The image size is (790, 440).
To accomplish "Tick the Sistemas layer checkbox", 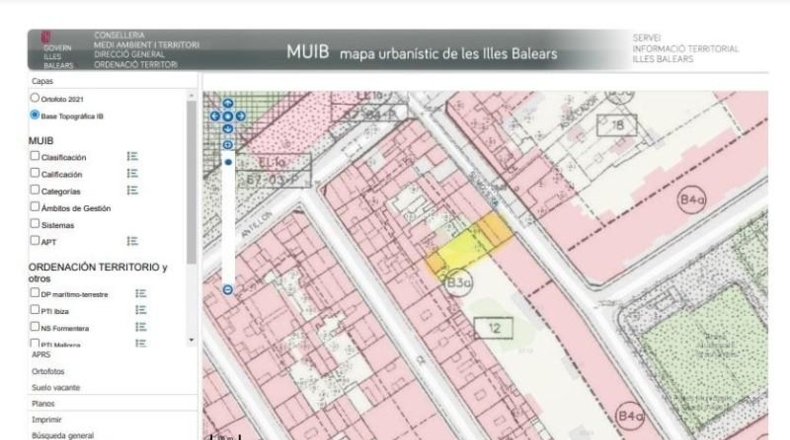I will 35,223.
